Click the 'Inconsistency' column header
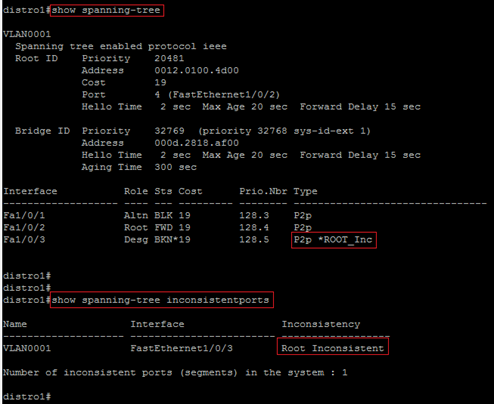 (x=321, y=324)
